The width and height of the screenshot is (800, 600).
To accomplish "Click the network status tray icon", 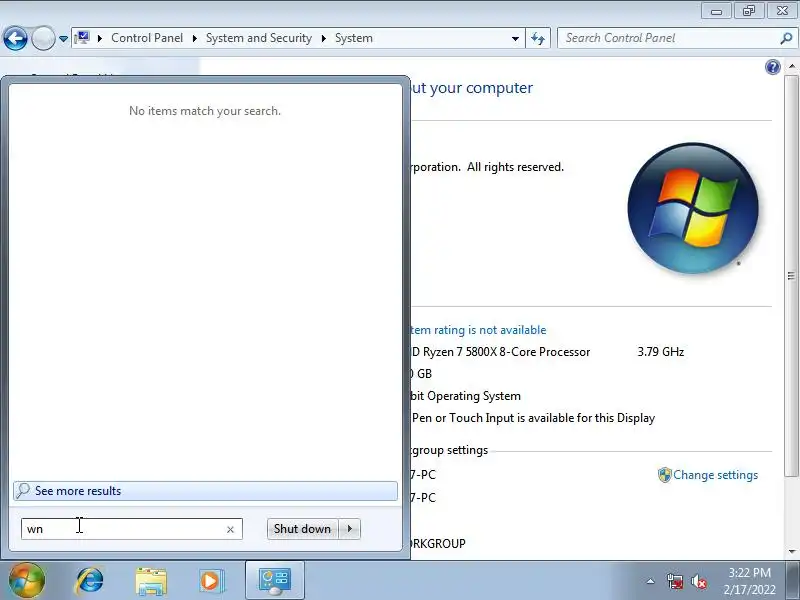I will pyautogui.click(x=675, y=581).
